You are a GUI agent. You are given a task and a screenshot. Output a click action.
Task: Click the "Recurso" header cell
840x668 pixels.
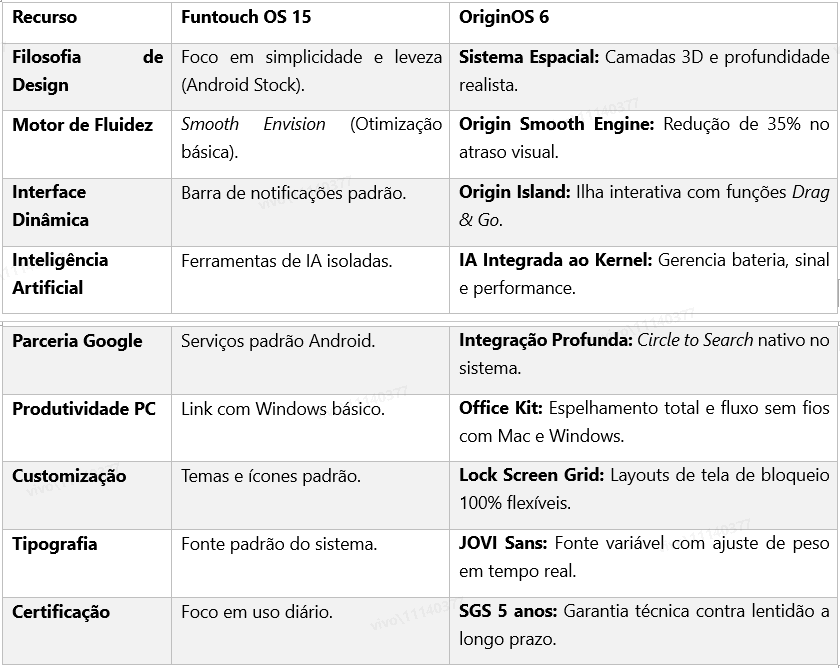point(44,17)
